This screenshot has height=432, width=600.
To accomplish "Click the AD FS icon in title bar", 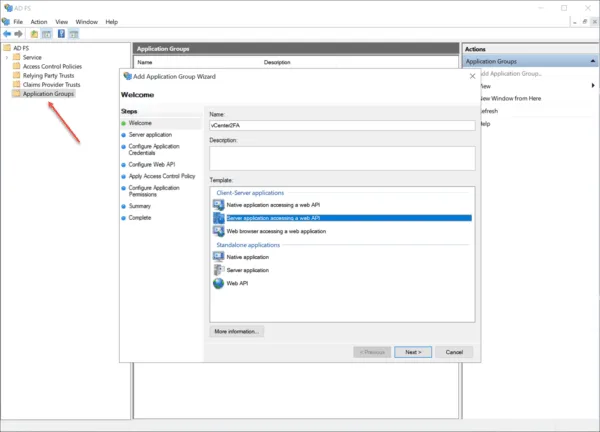I will tap(8, 8).
